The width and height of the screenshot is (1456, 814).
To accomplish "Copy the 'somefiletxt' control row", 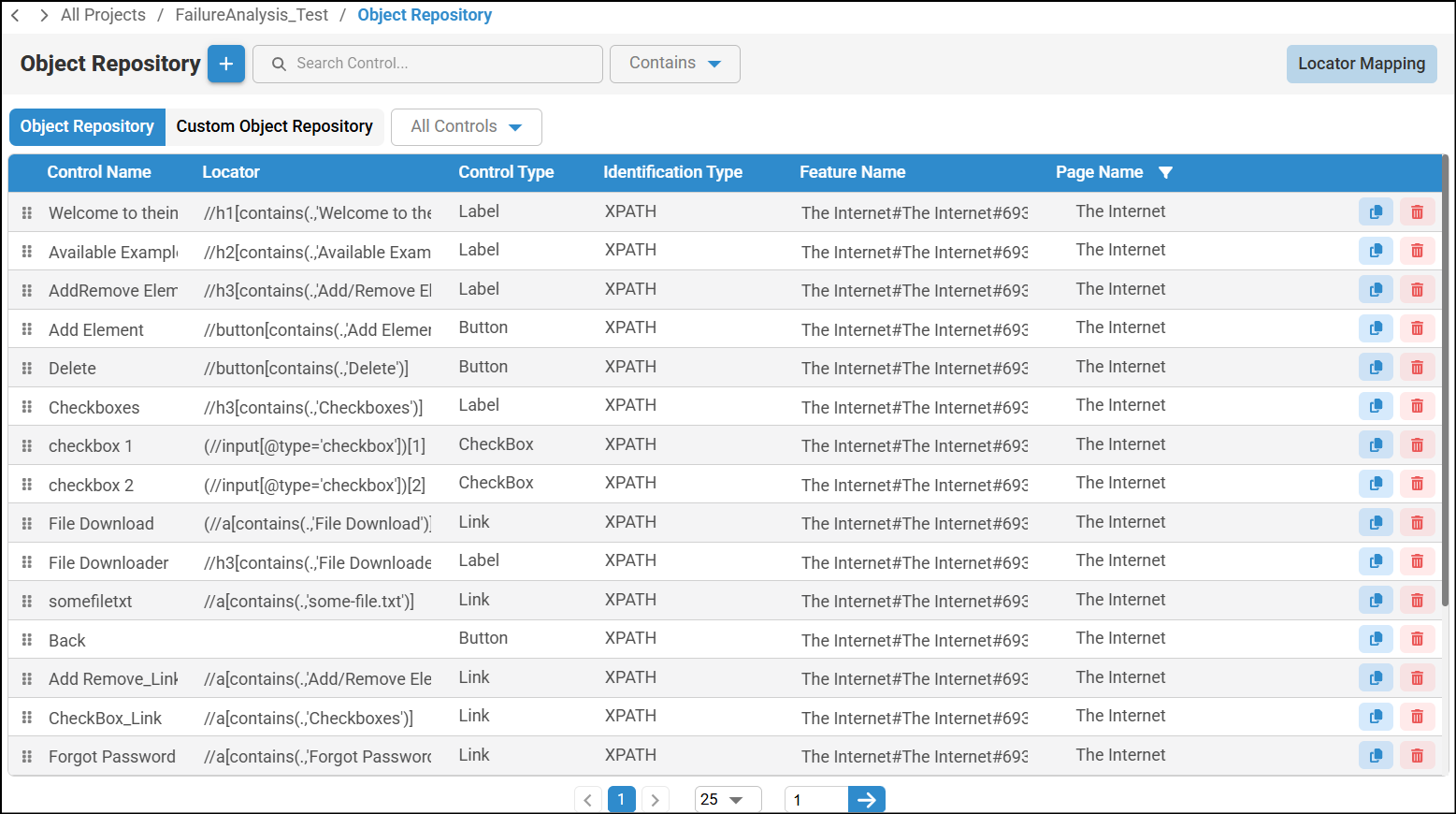I will [x=1376, y=601].
